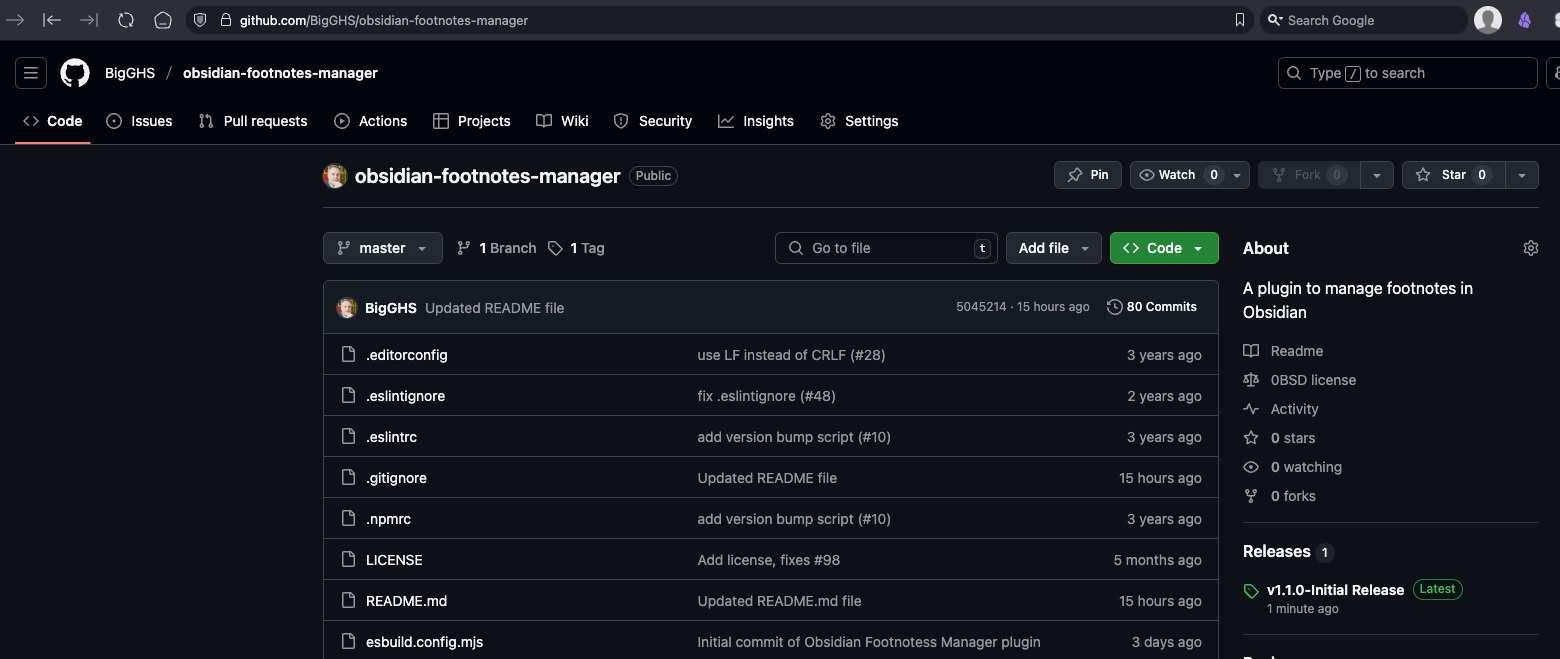1560x659 pixels.
Task: Click the repository owner avatar beside title
Action: coord(335,176)
